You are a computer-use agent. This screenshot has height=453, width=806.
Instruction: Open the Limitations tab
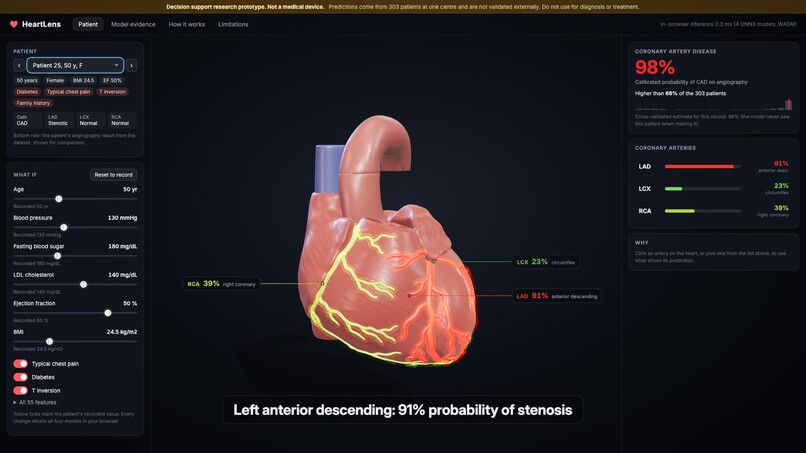233,24
